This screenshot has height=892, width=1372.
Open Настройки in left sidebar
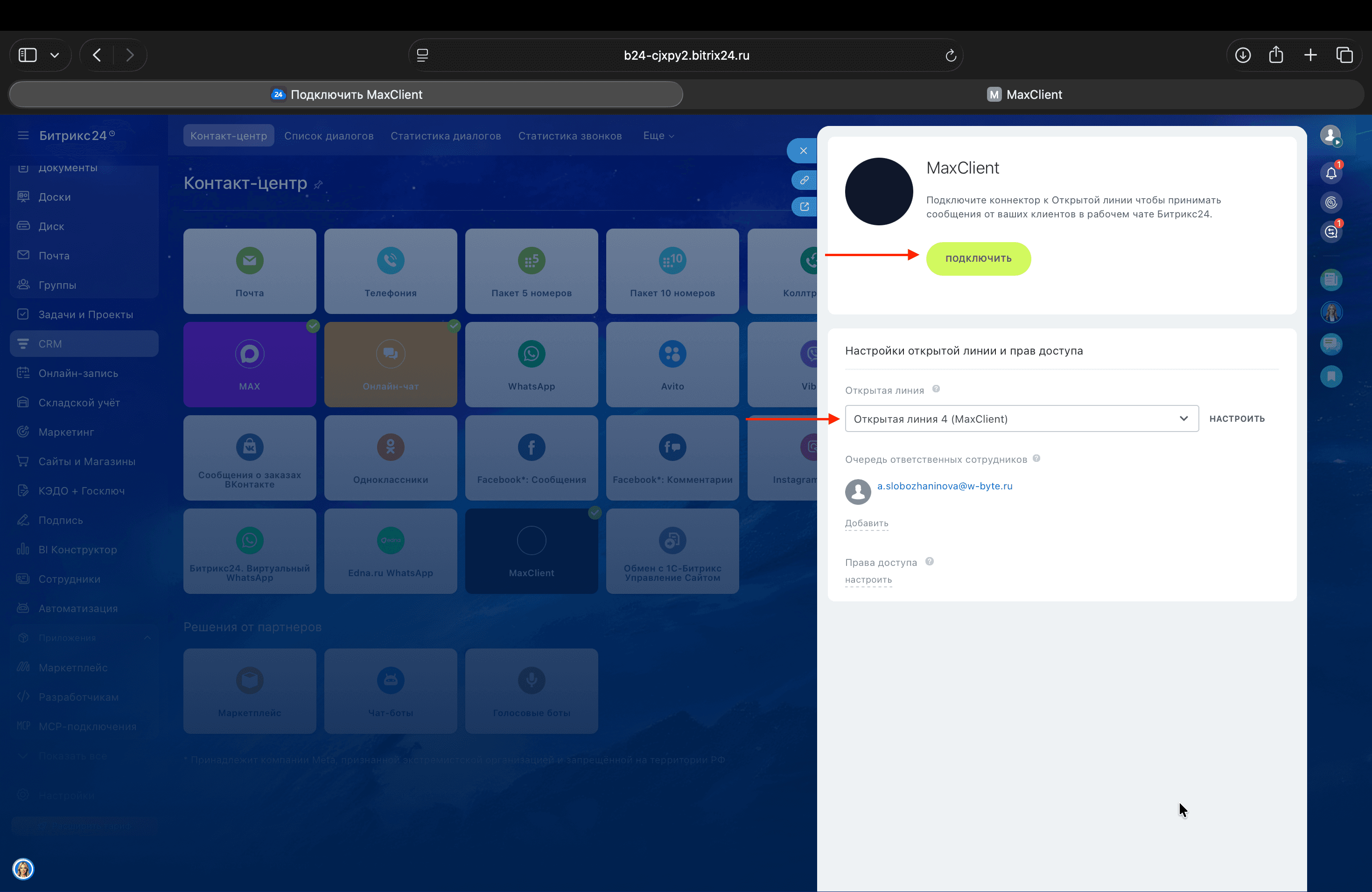(x=84, y=796)
